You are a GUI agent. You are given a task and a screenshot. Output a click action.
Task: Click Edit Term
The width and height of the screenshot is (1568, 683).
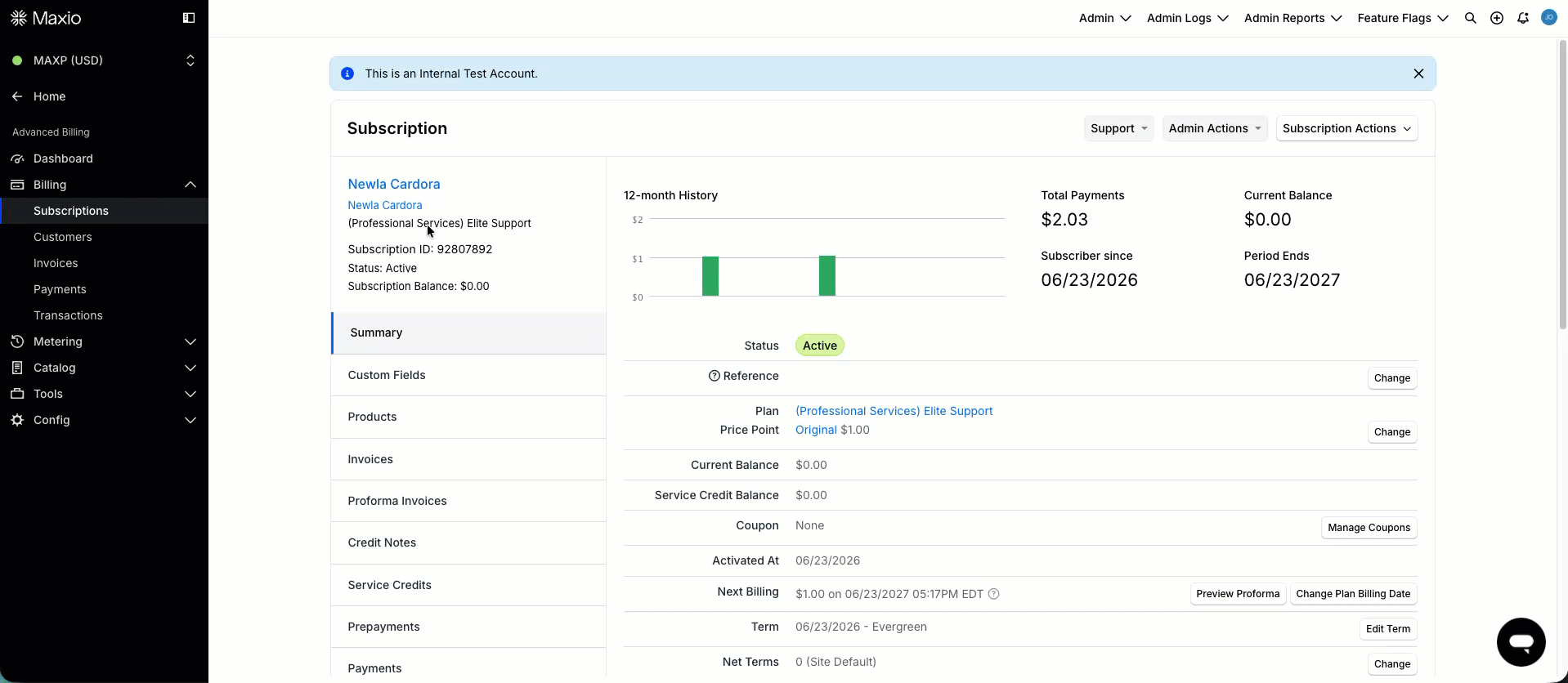click(1387, 629)
